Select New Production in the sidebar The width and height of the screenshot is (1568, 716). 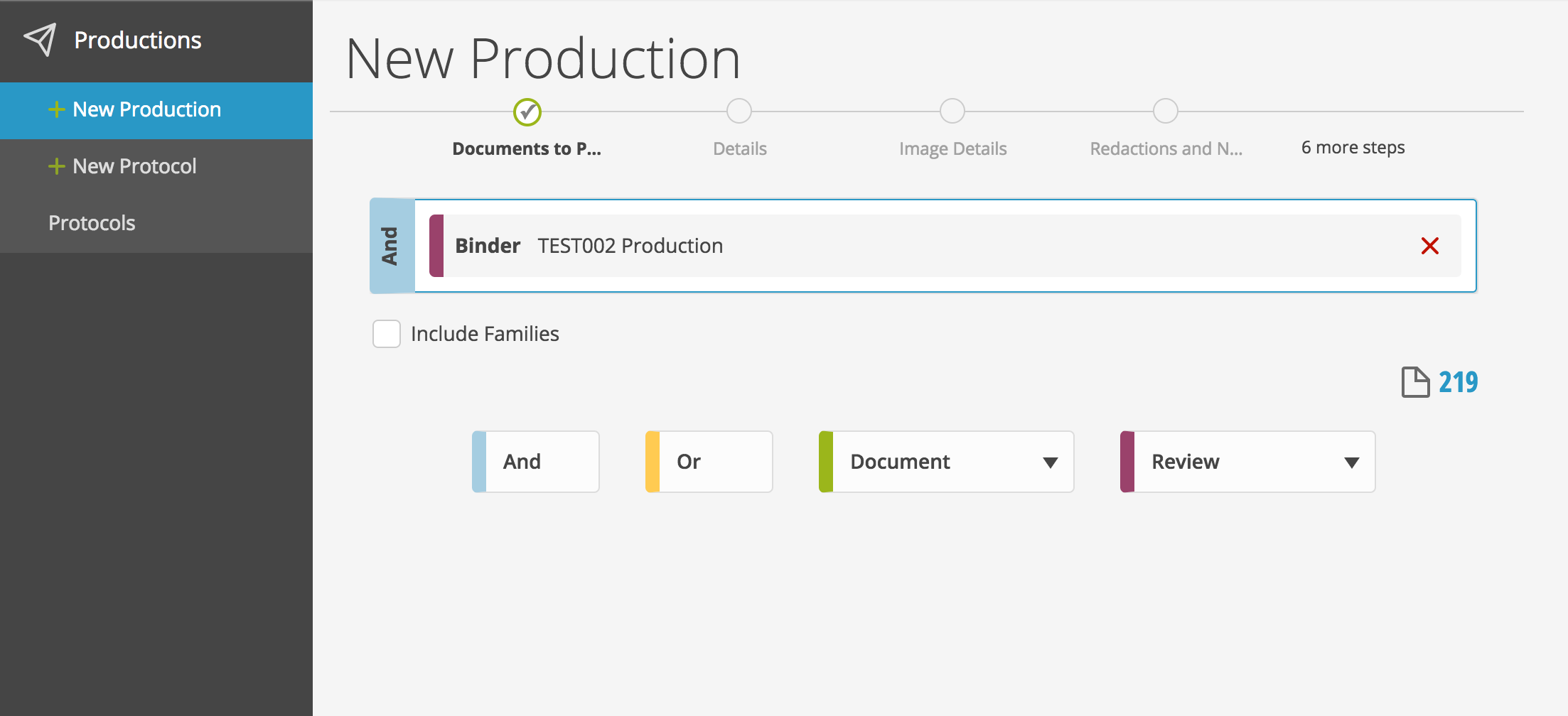coord(156,110)
